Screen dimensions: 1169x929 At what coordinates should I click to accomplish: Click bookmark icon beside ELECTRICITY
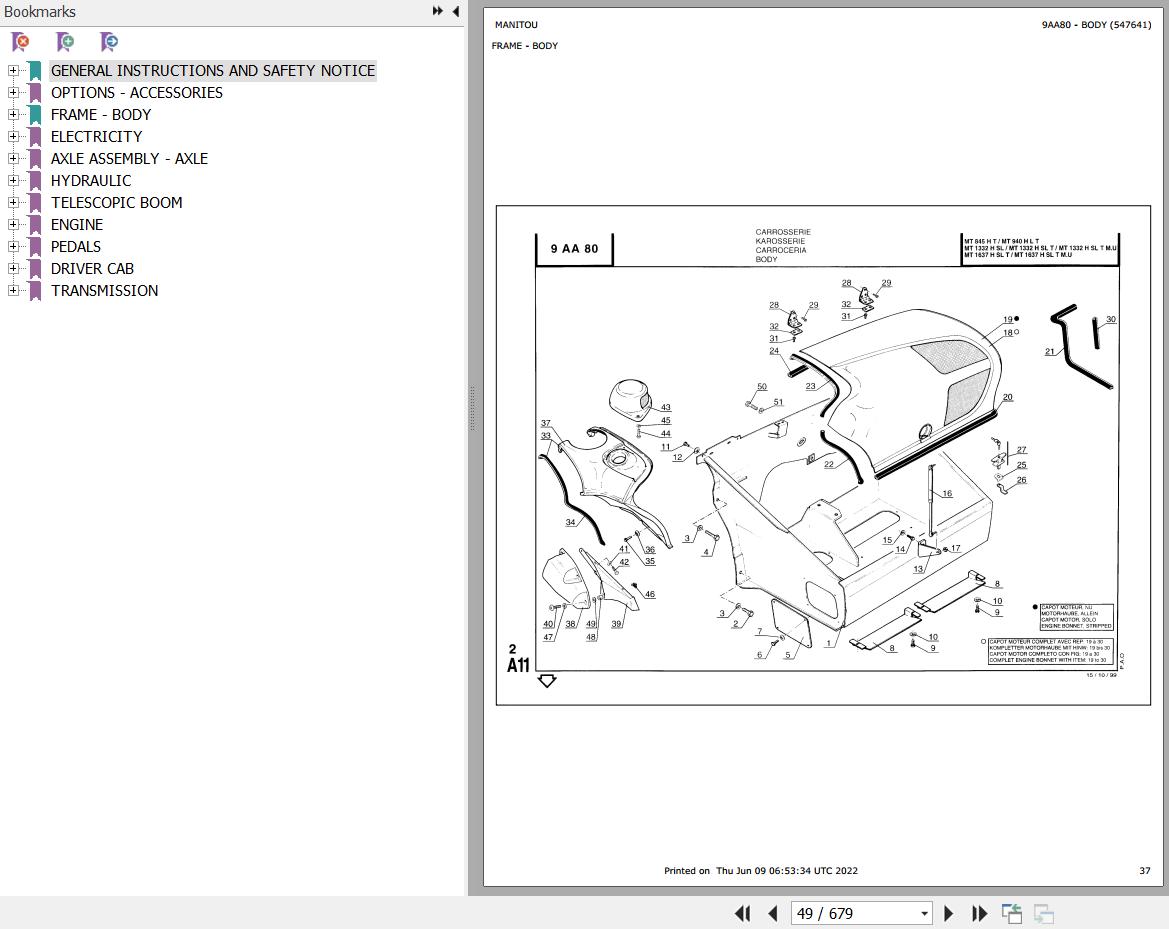pos(34,136)
